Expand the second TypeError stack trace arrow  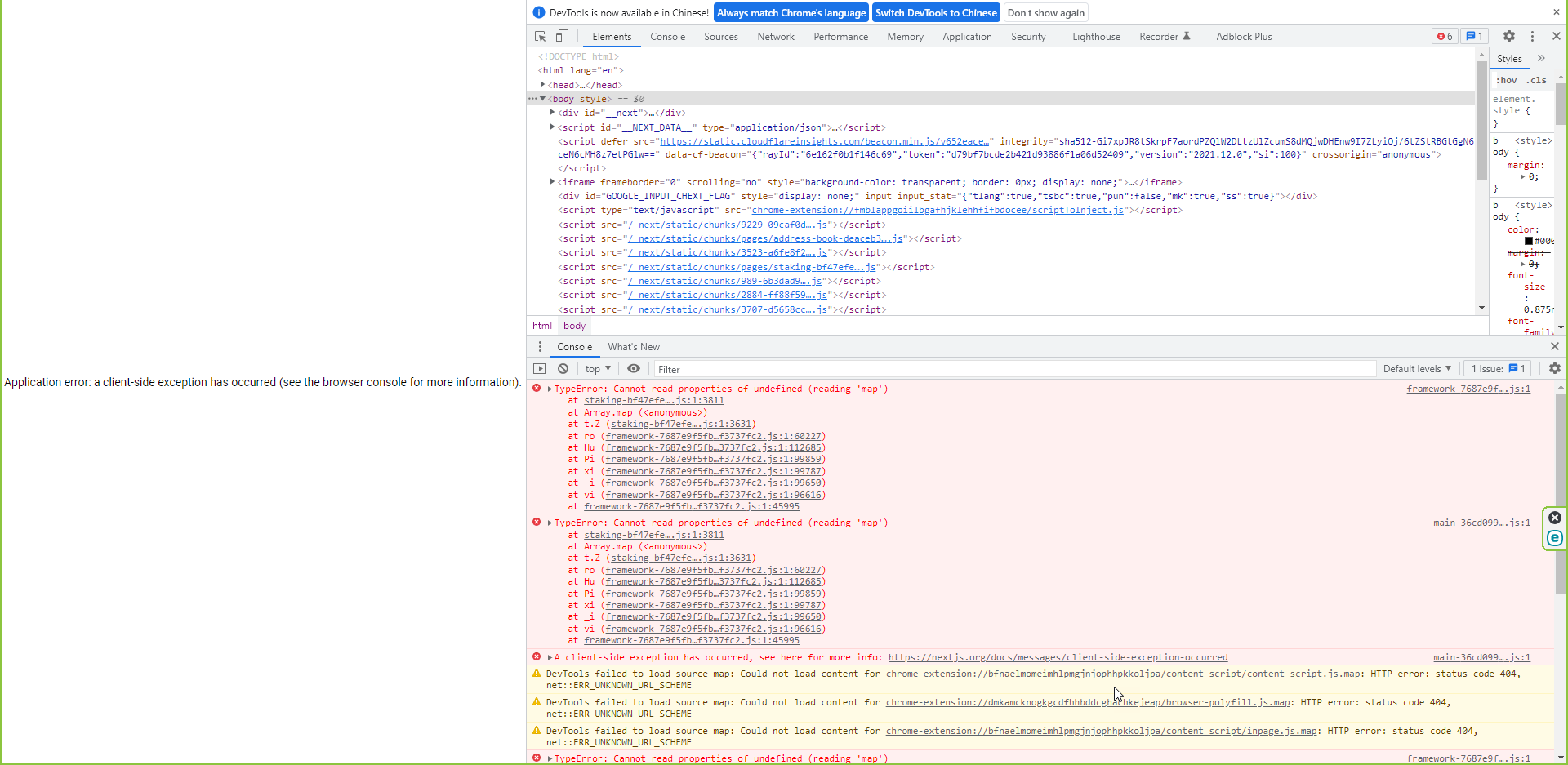click(550, 523)
